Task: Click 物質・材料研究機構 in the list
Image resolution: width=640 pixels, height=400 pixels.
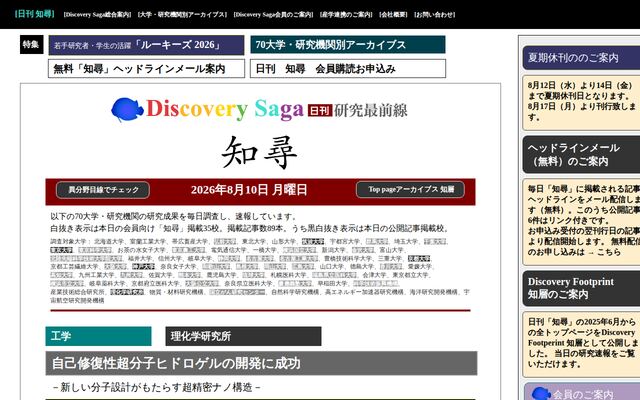Action: pyautogui.click(x=176, y=292)
